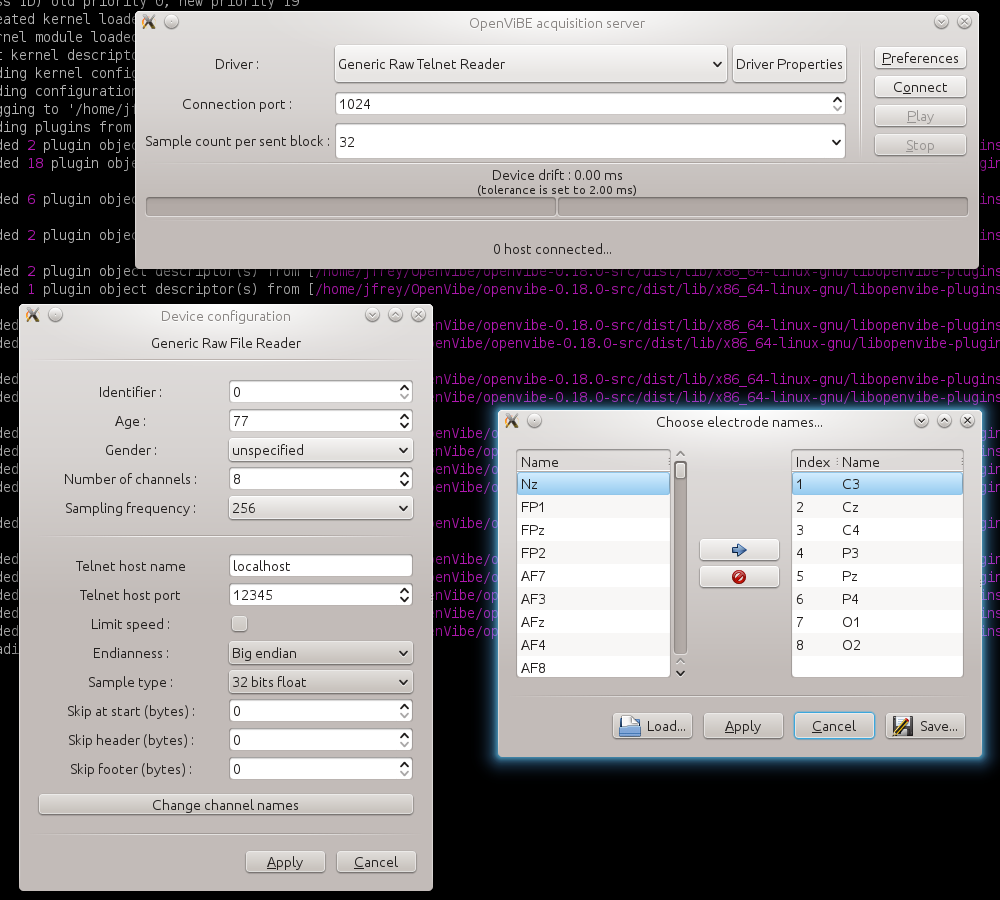
Task: Select channel 8 O2 row
Action: [877, 645]
